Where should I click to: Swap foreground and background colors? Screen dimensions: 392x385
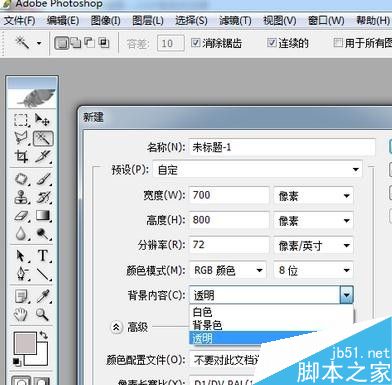[44, 335]
